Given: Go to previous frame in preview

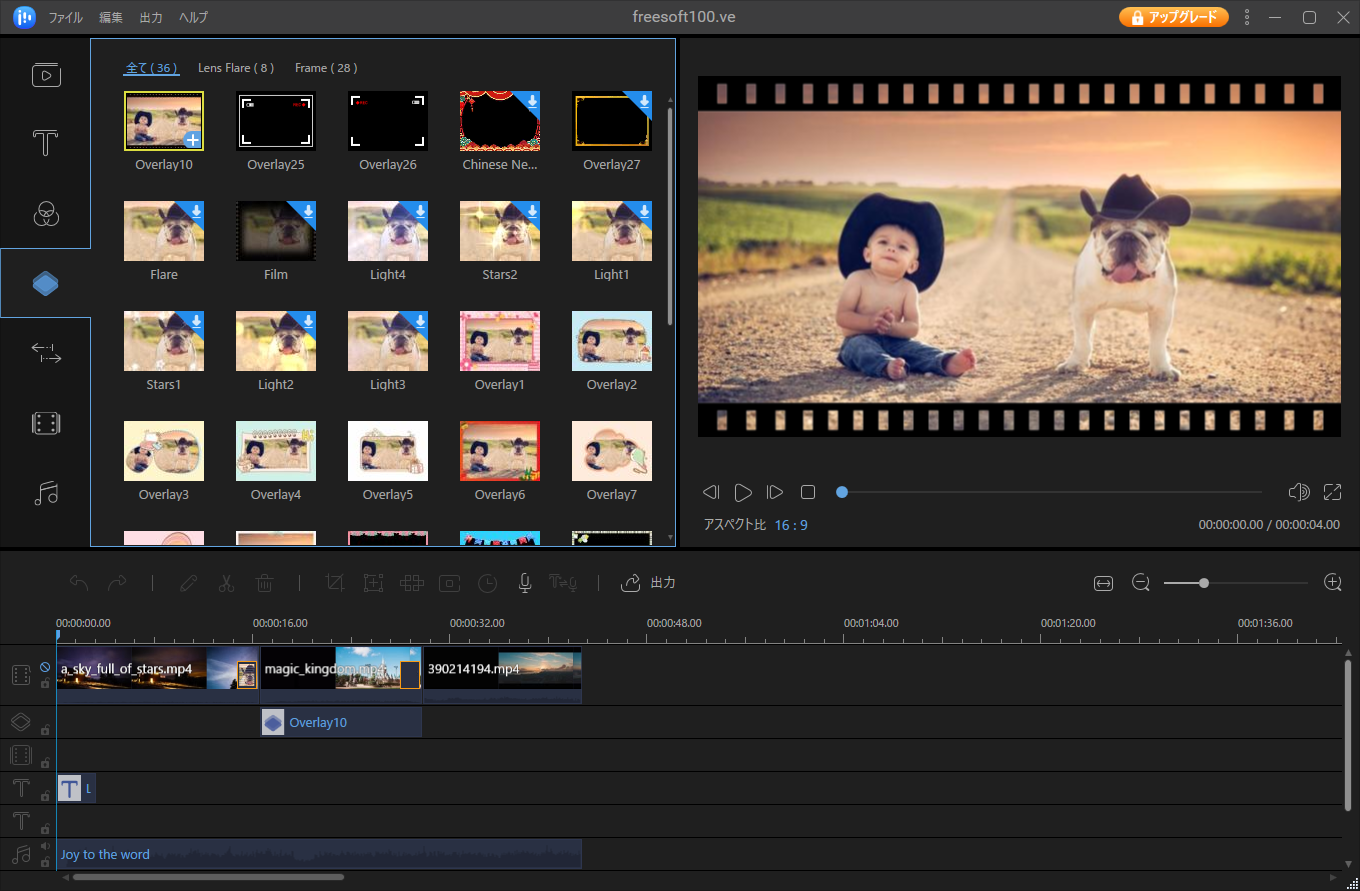Looking at the screenshot, I should [x=711, y=492].
